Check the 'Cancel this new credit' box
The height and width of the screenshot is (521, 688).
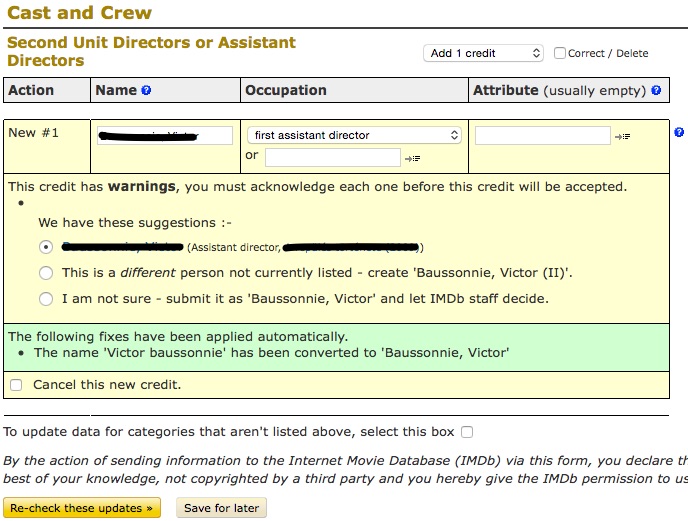16,385
